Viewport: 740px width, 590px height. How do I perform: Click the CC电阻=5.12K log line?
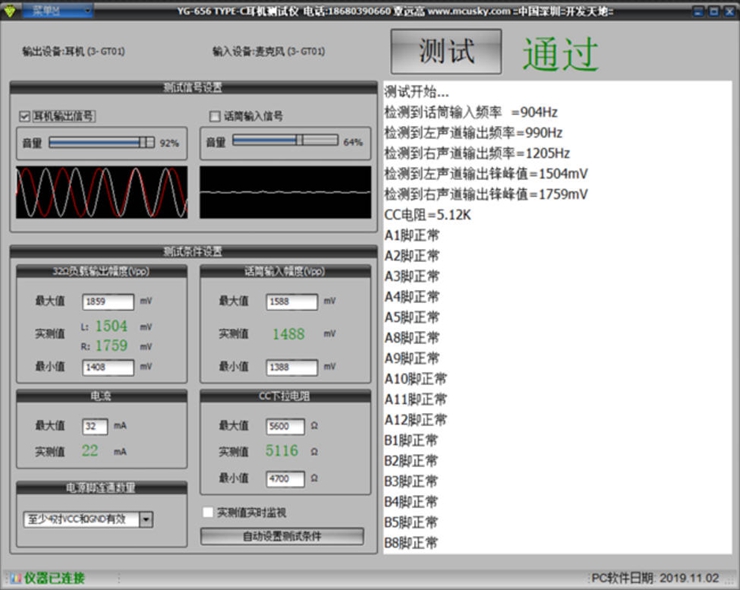tap(428, 215)
